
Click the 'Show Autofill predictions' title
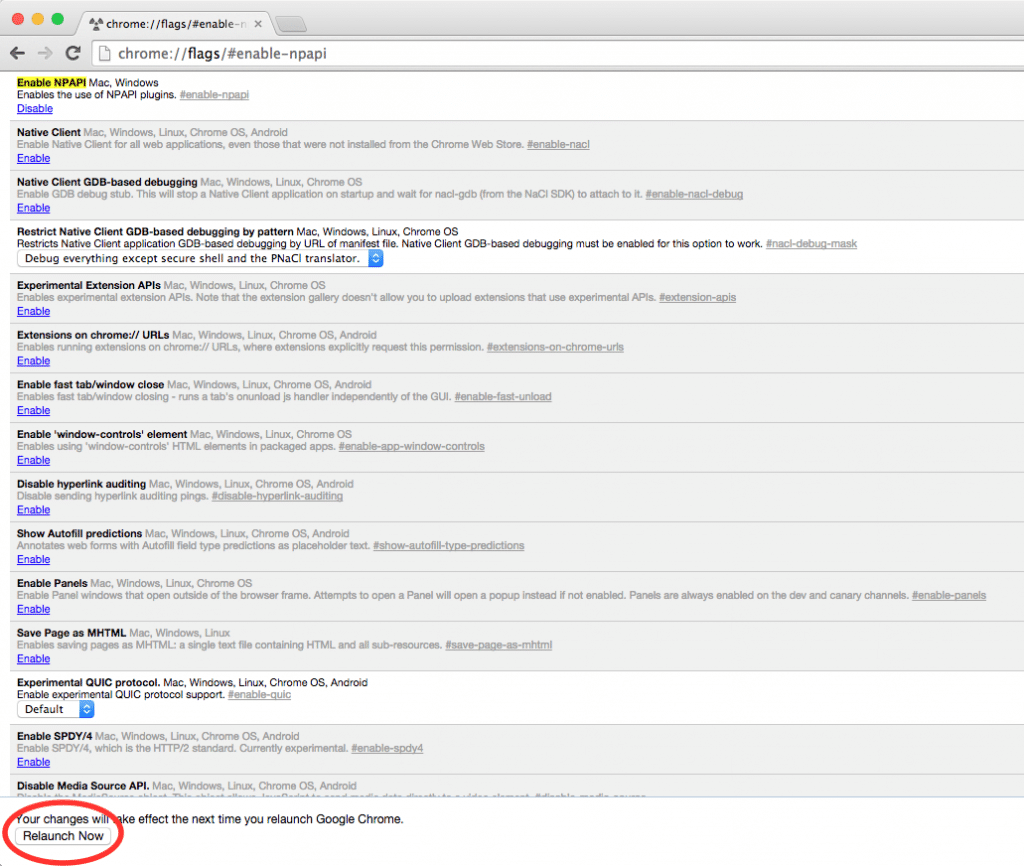[80, 534]
